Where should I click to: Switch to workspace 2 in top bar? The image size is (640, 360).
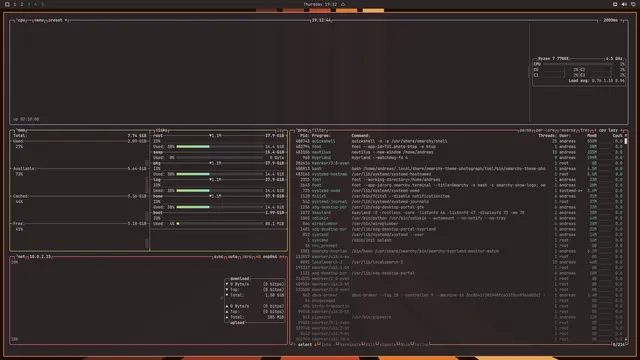point(22,4)
